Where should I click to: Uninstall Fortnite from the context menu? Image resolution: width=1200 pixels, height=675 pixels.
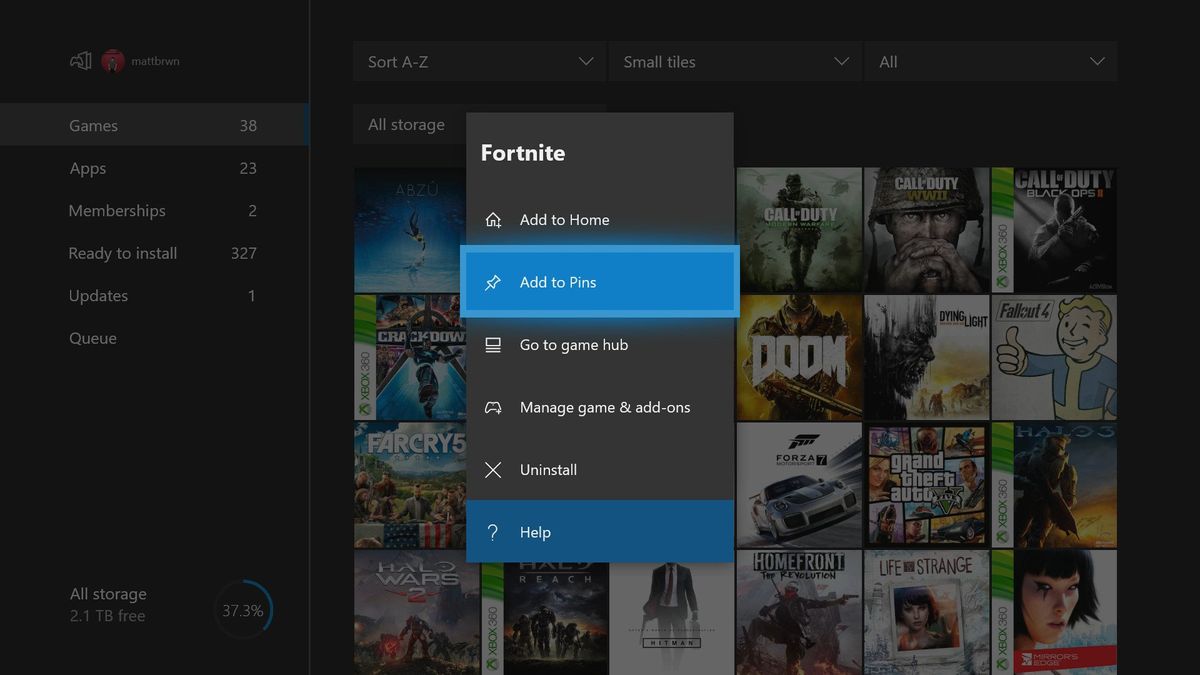coord(549,469)
